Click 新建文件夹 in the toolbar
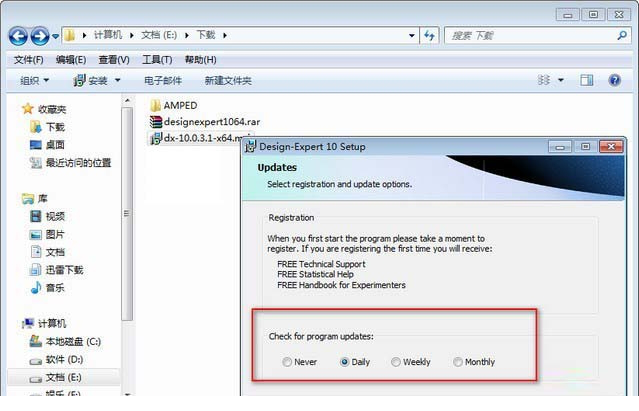639x411 pixels. point(228,81)
